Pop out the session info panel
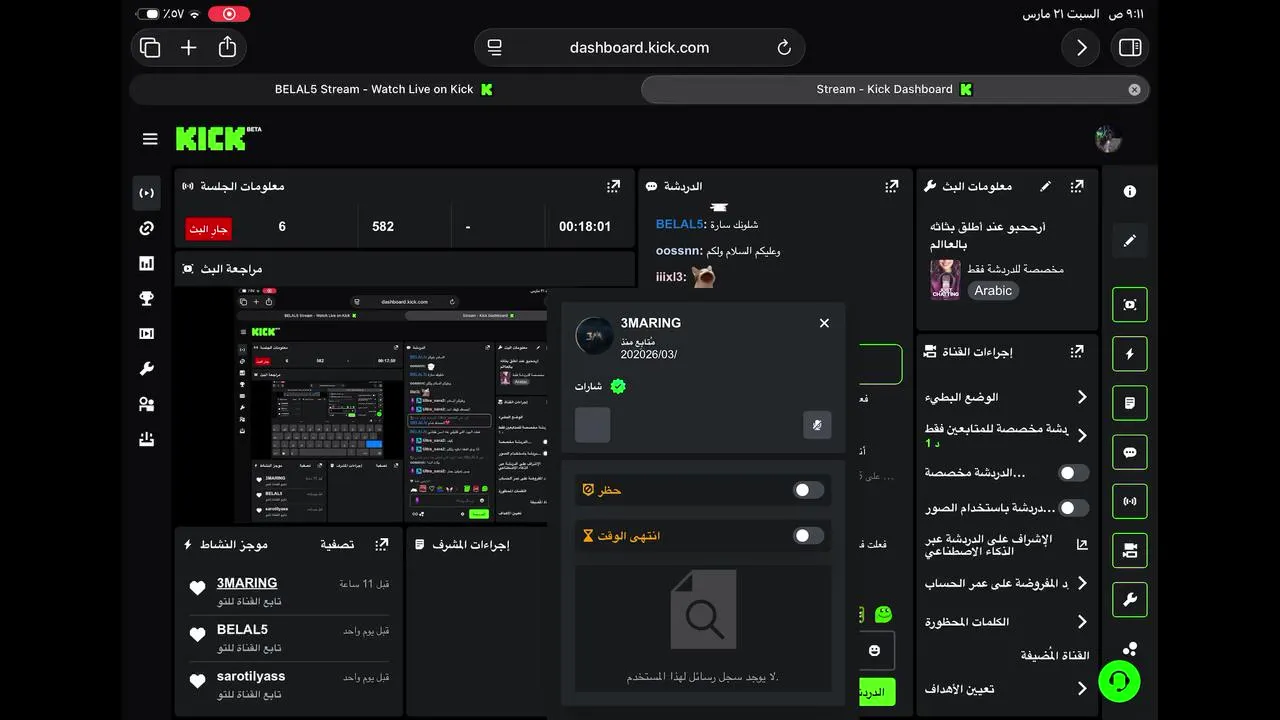 click(x=614, y=186)
